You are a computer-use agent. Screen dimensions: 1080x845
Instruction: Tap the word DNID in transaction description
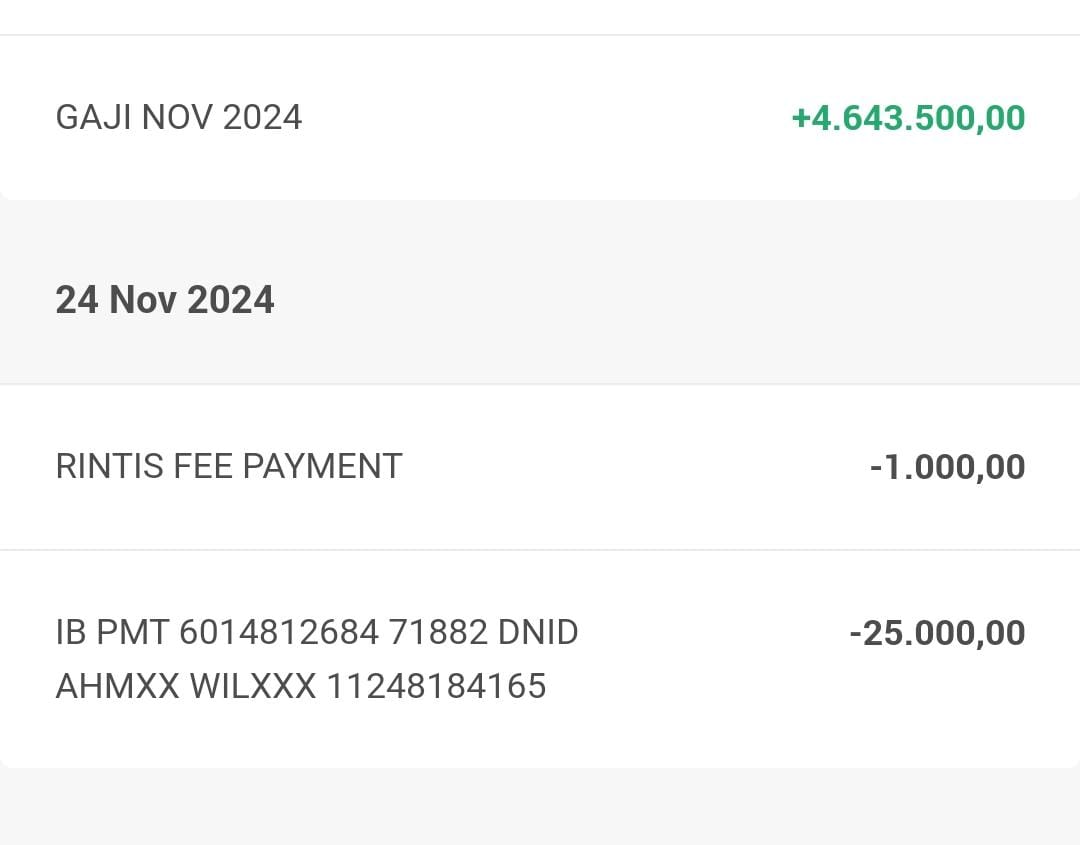click(x=538, y=632)
